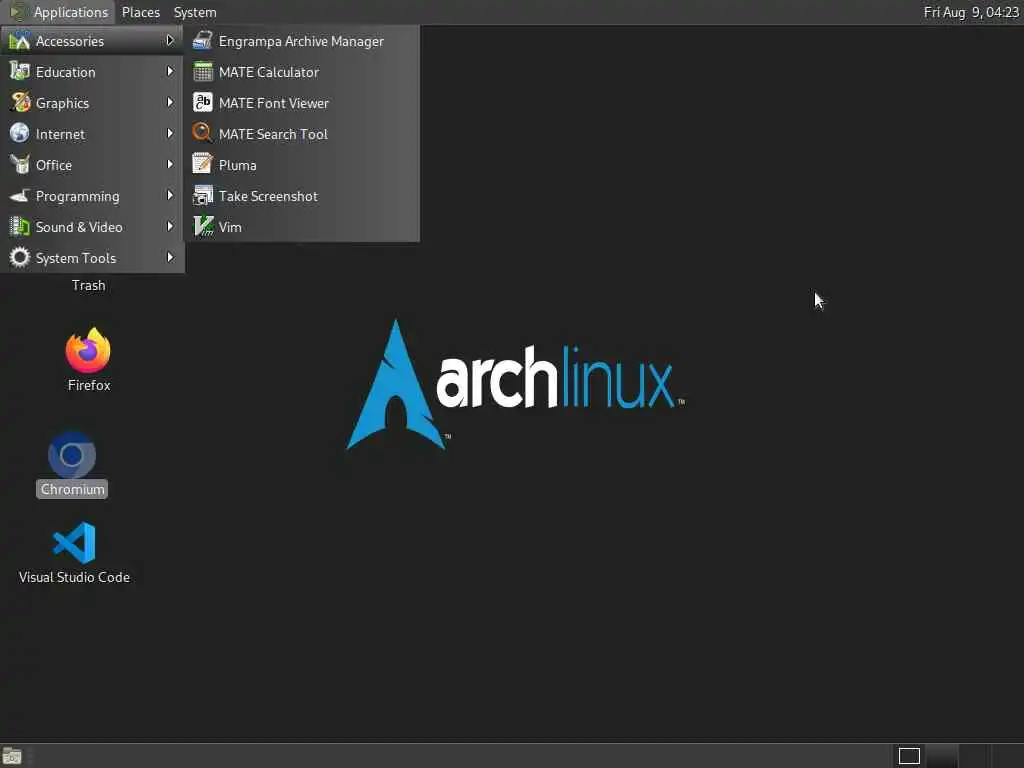The height and width of the screenshot is (768, 1024).
Task: Open Pluma text editor icon
Action: 202,165
